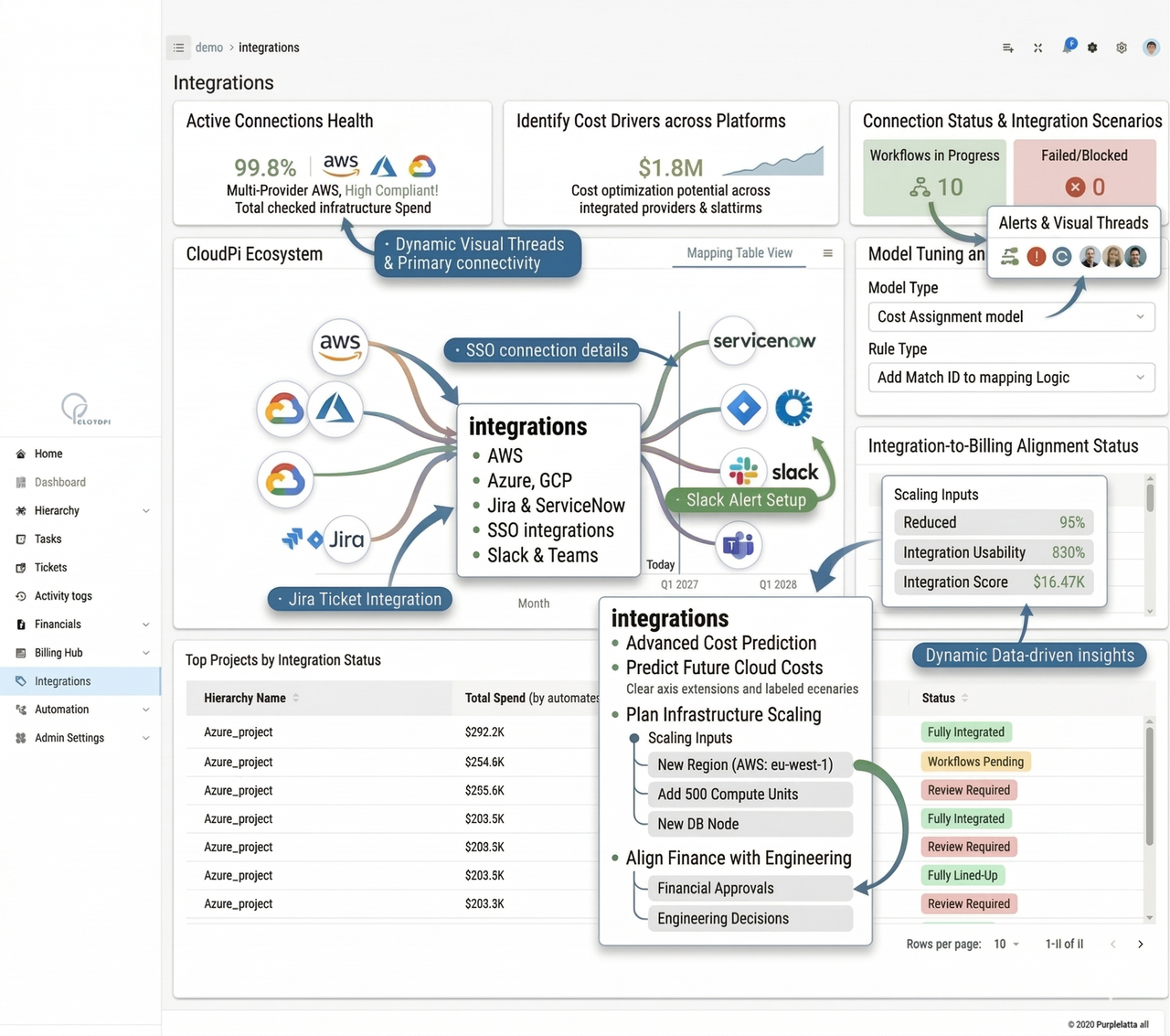Click the AWS logo node in ecosystem diagram

tap(340, 346)
